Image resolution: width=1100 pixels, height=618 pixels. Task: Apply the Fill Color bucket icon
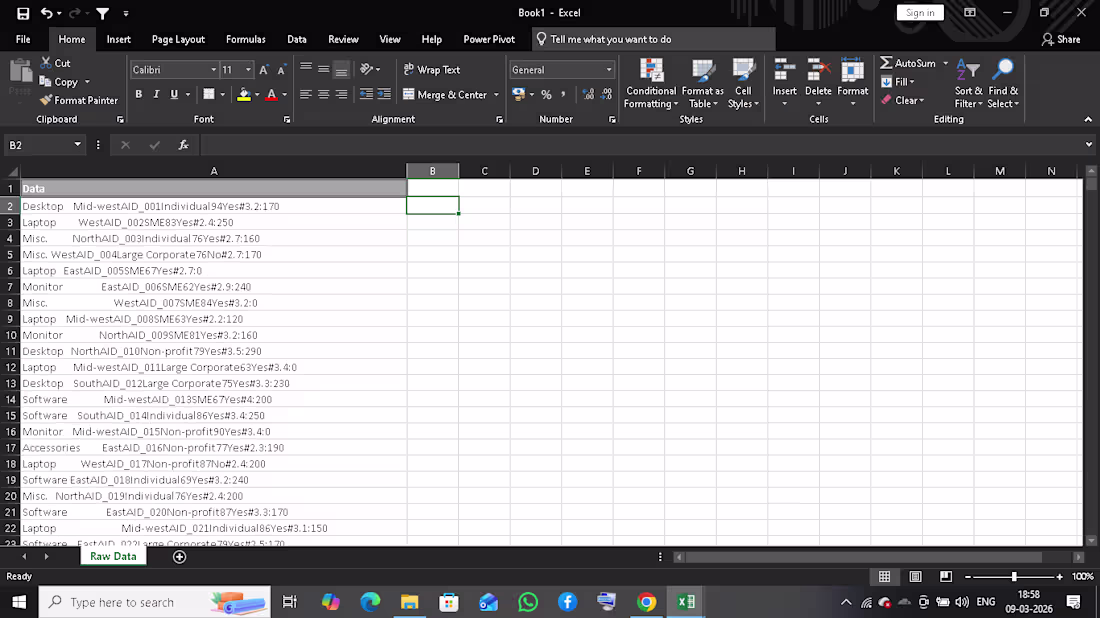pyautogui.click(x=243, y=94)
